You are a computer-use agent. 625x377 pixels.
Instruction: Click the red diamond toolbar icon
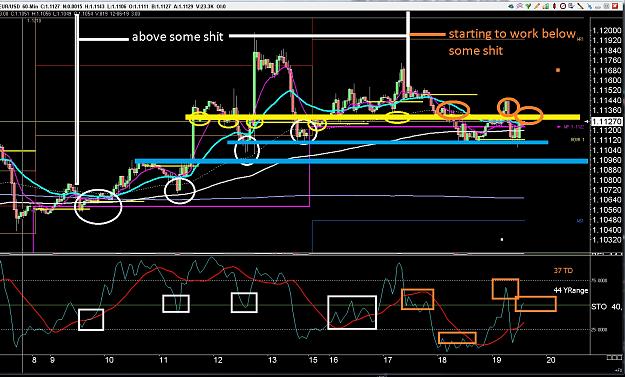tap(554, 6)
